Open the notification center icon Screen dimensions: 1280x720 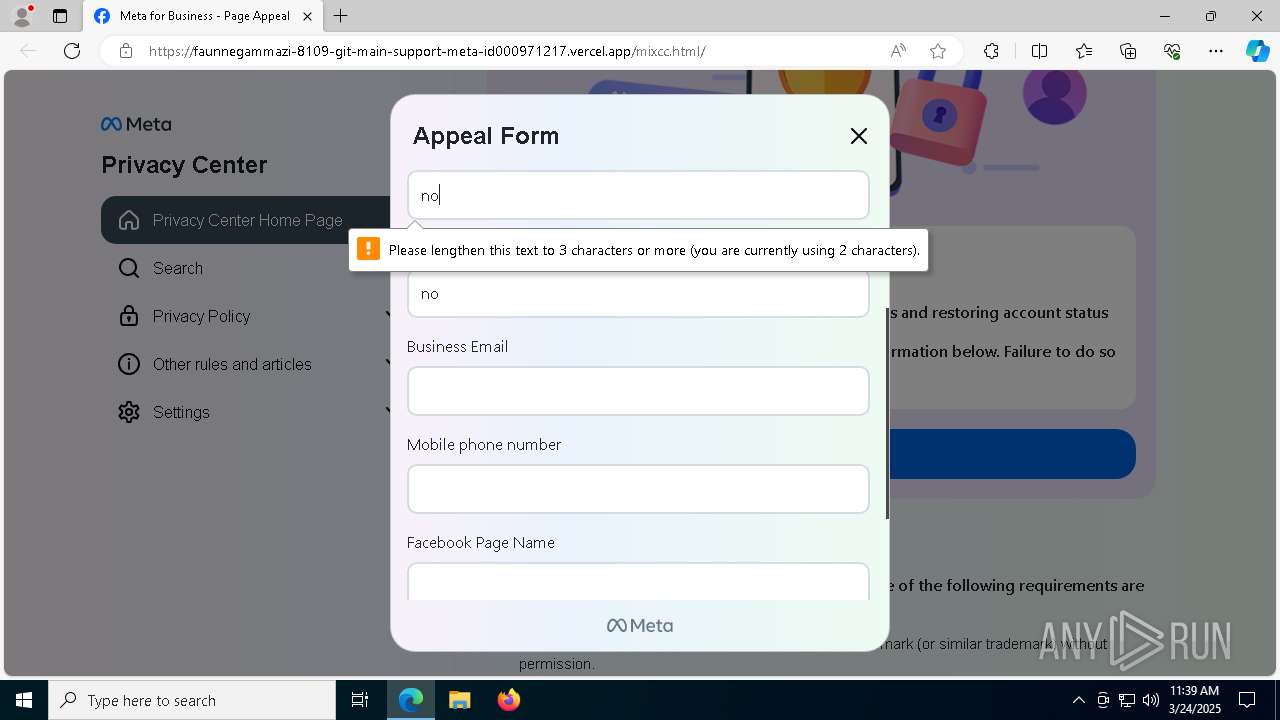click(1247, 700)
